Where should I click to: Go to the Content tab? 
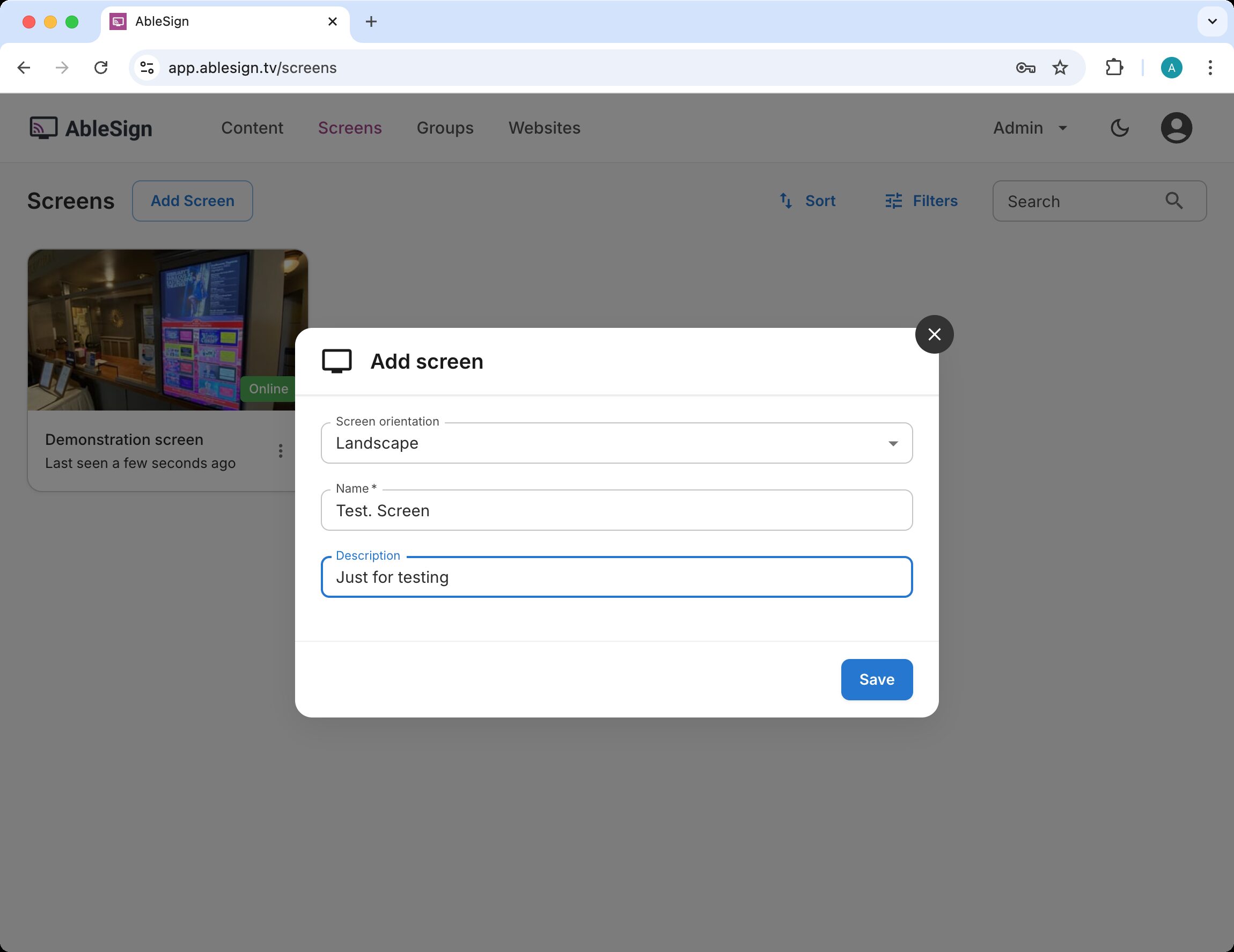click(252, 128)
